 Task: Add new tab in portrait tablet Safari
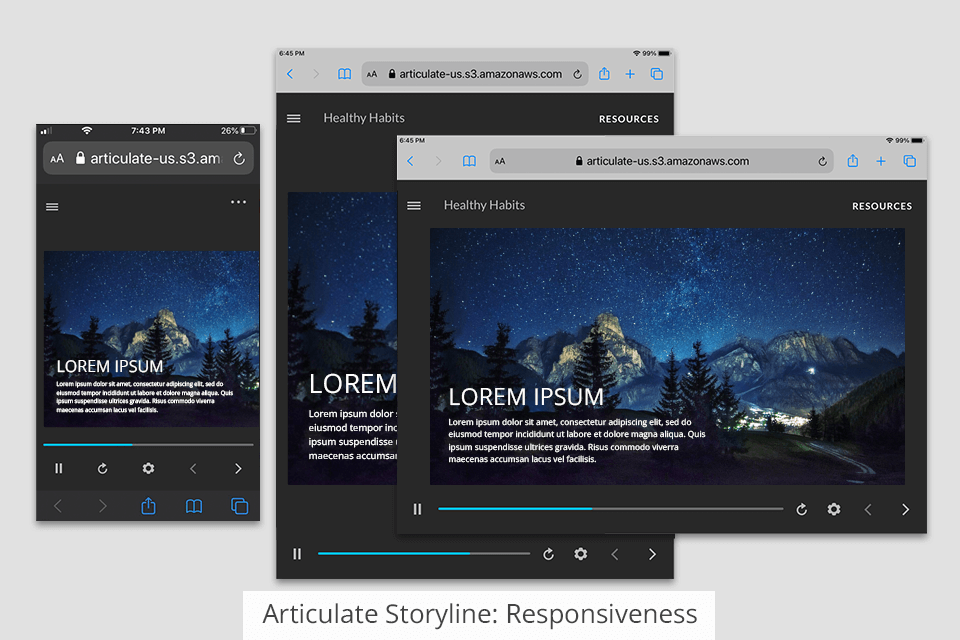click(630, 74)
